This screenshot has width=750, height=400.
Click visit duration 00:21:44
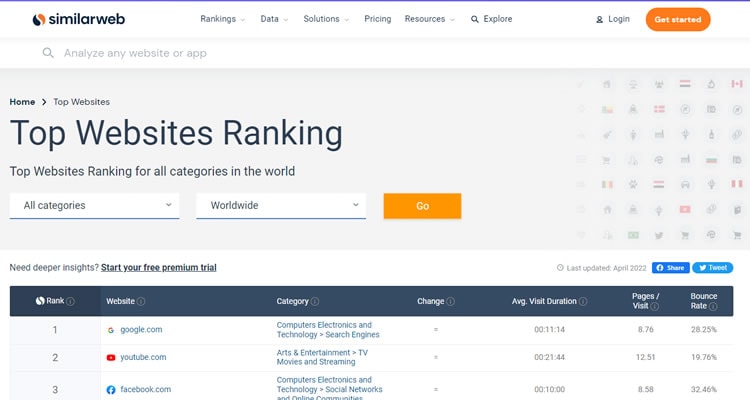coord(549,357)
